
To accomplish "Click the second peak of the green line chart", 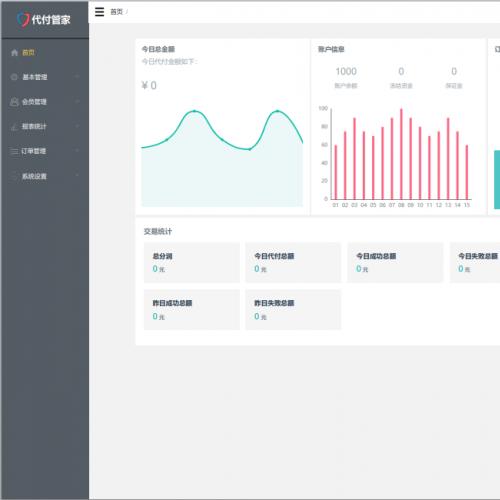I will [277, 111].
